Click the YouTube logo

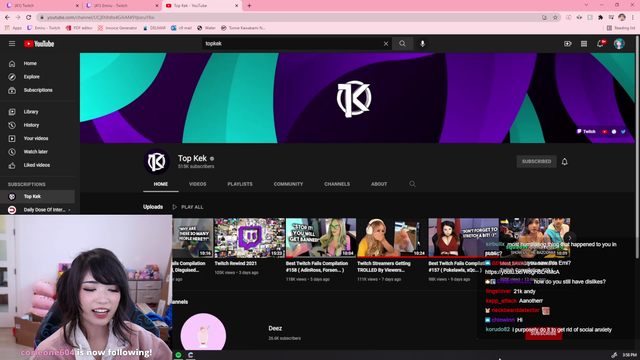point(39,44)
